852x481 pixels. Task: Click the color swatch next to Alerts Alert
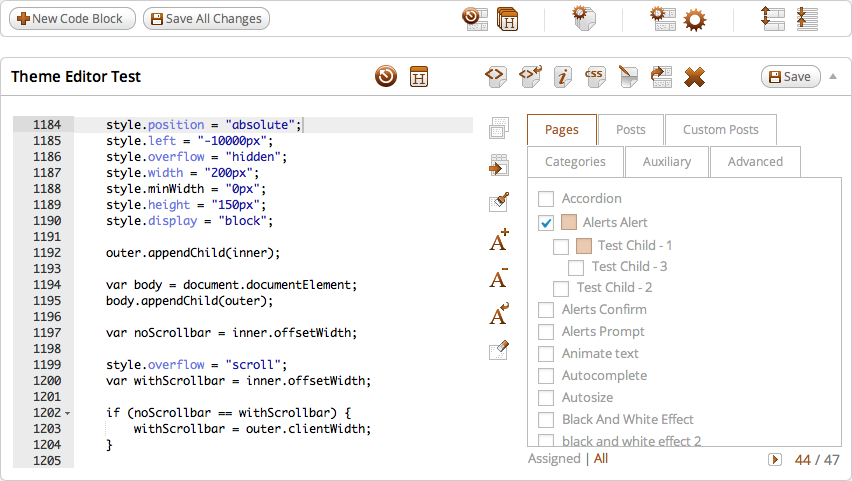point(569,223)
